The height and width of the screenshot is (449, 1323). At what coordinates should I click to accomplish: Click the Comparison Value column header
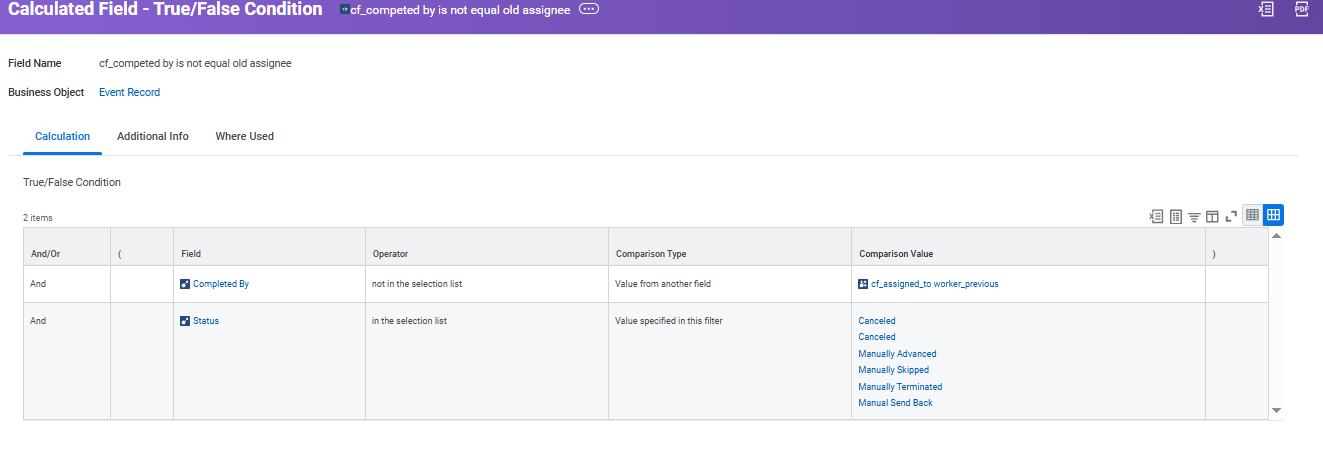tap(1028, 247)
